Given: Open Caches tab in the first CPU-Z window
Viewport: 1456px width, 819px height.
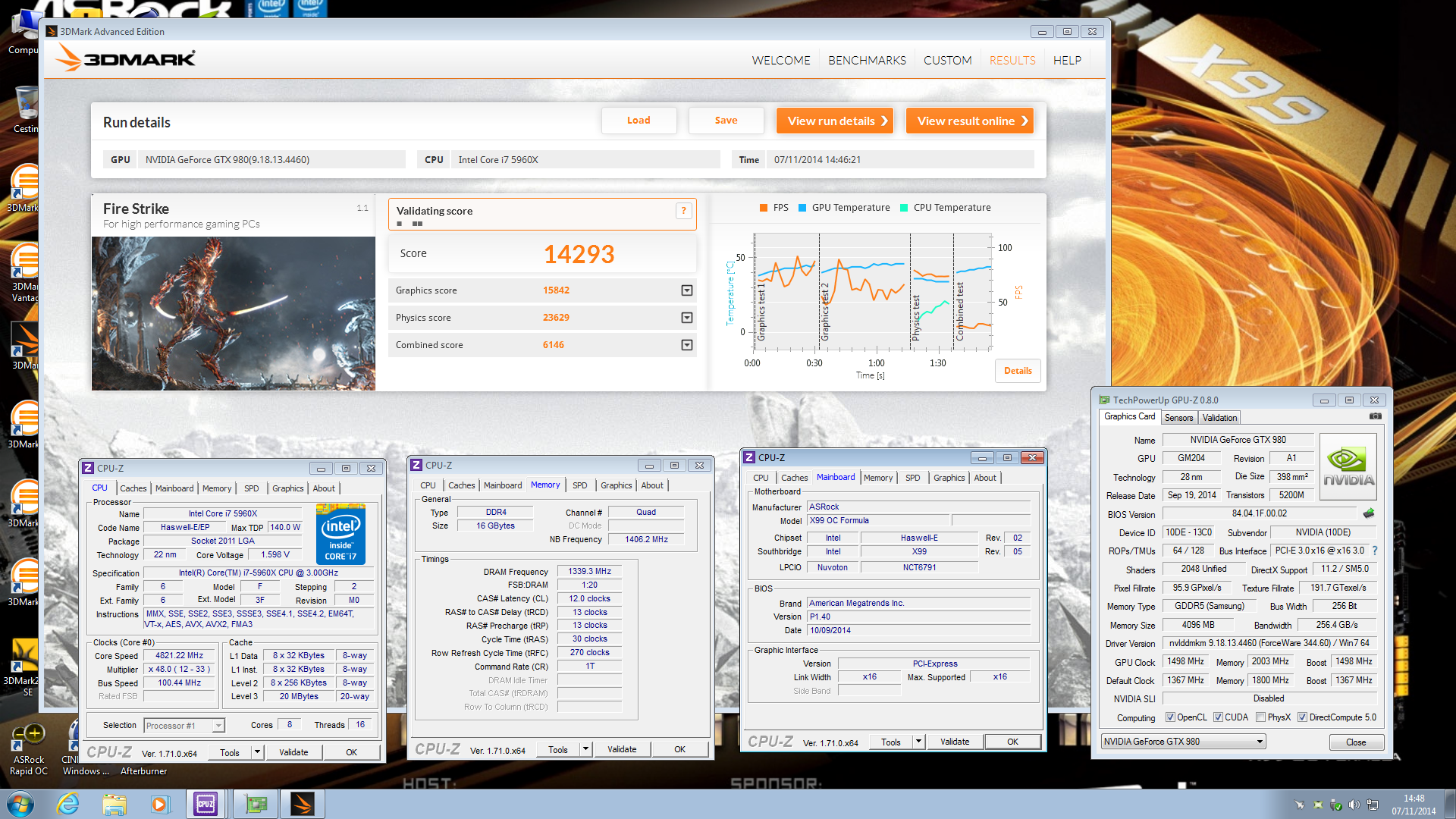Looking at the screenshot, I should click(x=133, y=488).
